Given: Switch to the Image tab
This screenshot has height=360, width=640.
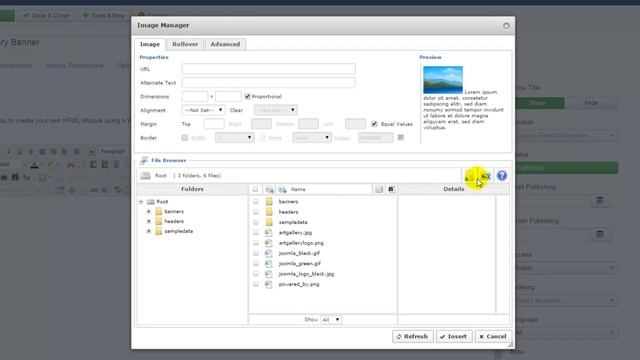Looking at the screenshot, I should point(150,44).
